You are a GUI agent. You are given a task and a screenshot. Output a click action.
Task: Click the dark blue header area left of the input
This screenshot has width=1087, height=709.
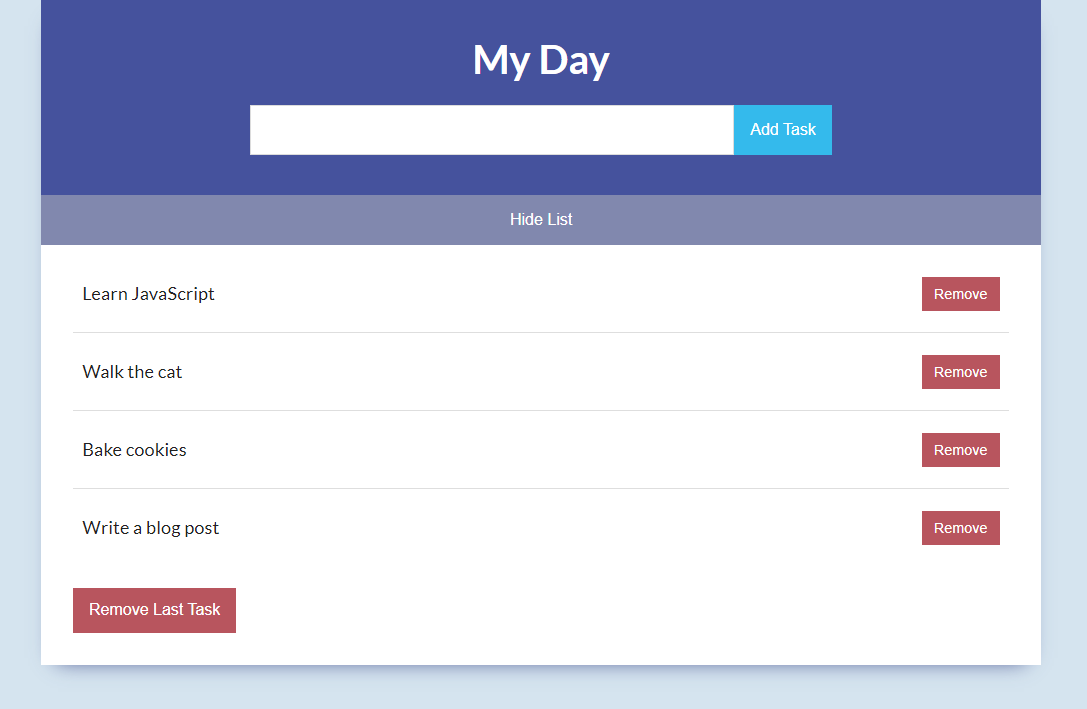[x=146, y=130]
